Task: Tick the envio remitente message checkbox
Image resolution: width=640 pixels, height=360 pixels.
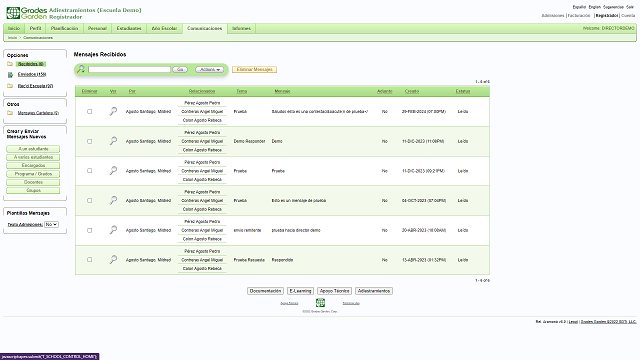Action: tap(89, 230)
